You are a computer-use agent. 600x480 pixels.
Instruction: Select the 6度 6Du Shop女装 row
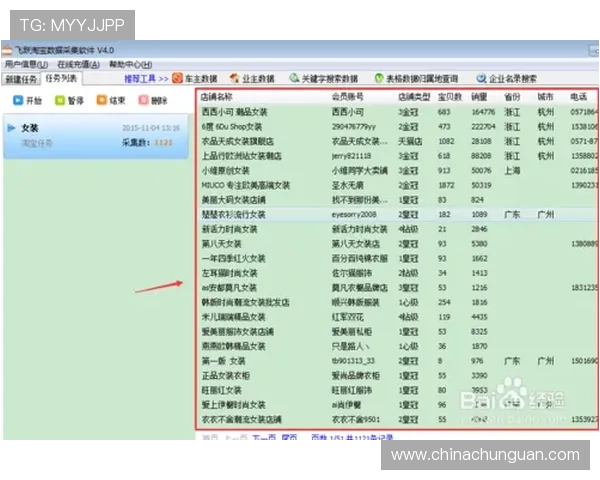coord(397,127)
